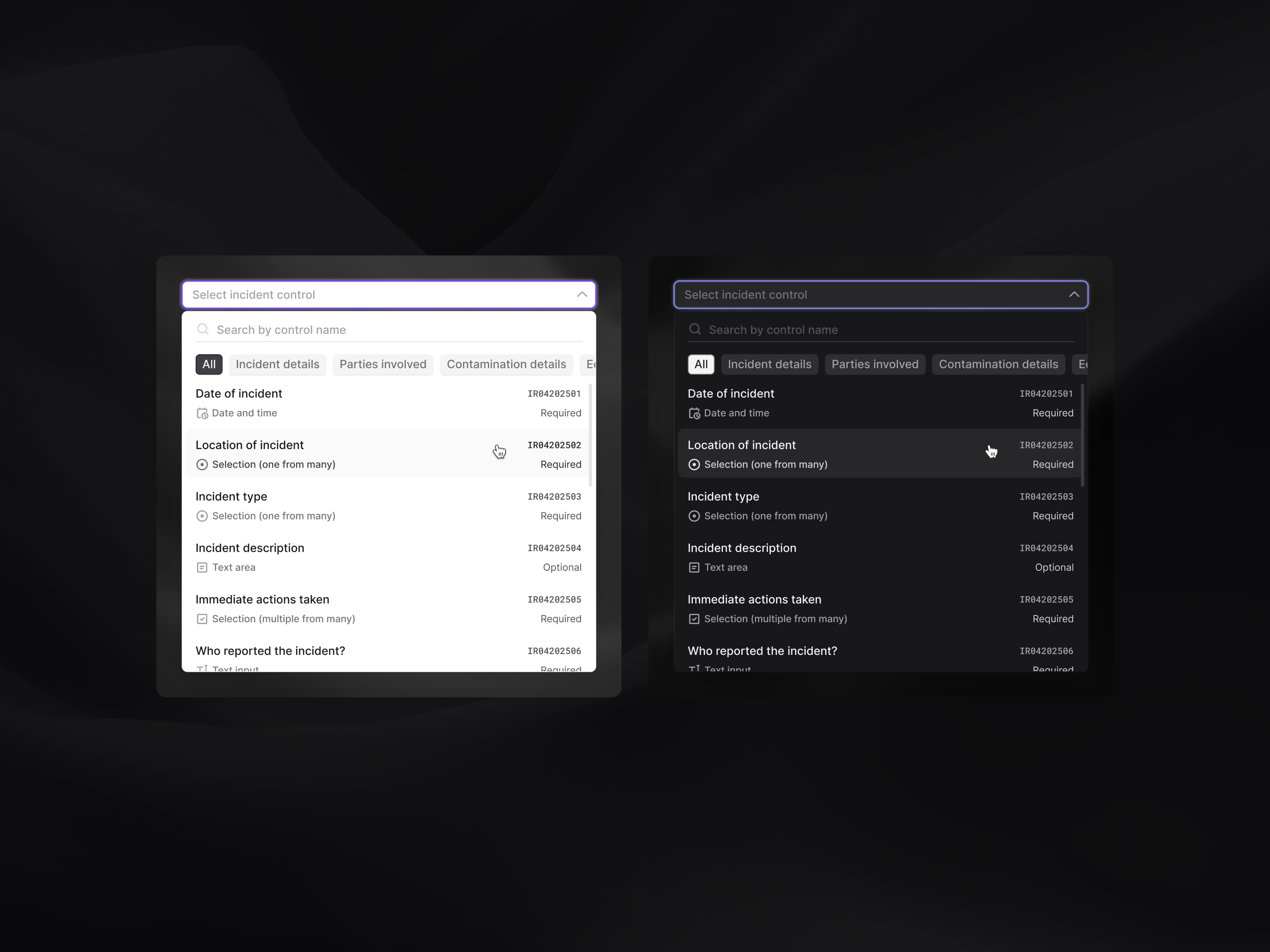The image size is (1270, 952).
Task: Click radio icon under Incident type, dark panel
Action: (694, 516)
